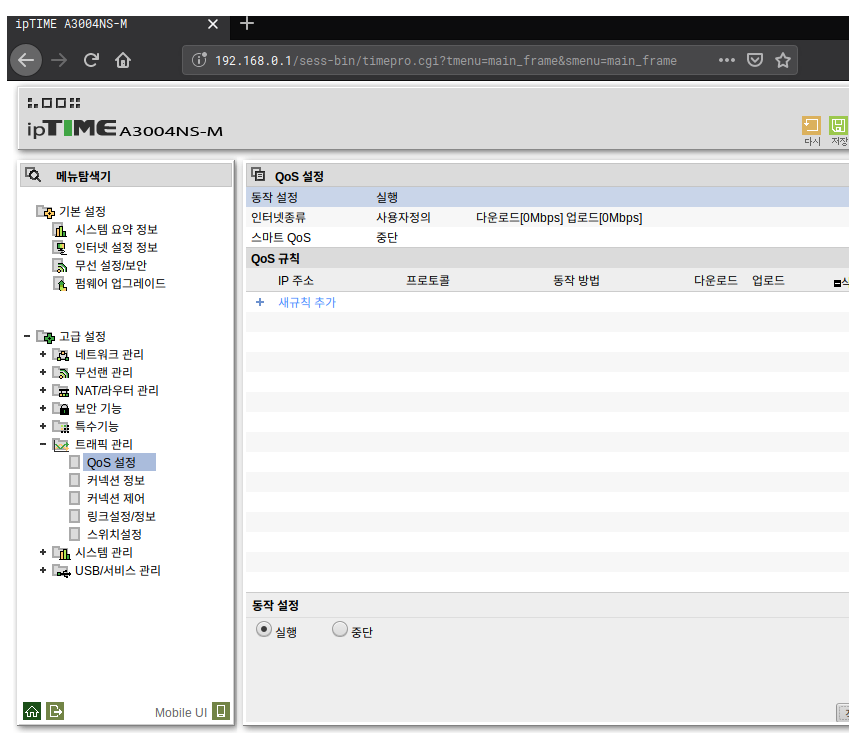Collapse the 트래픽 관리 tree node
This screenshot has width=849, height=737.
click(43, 444)
